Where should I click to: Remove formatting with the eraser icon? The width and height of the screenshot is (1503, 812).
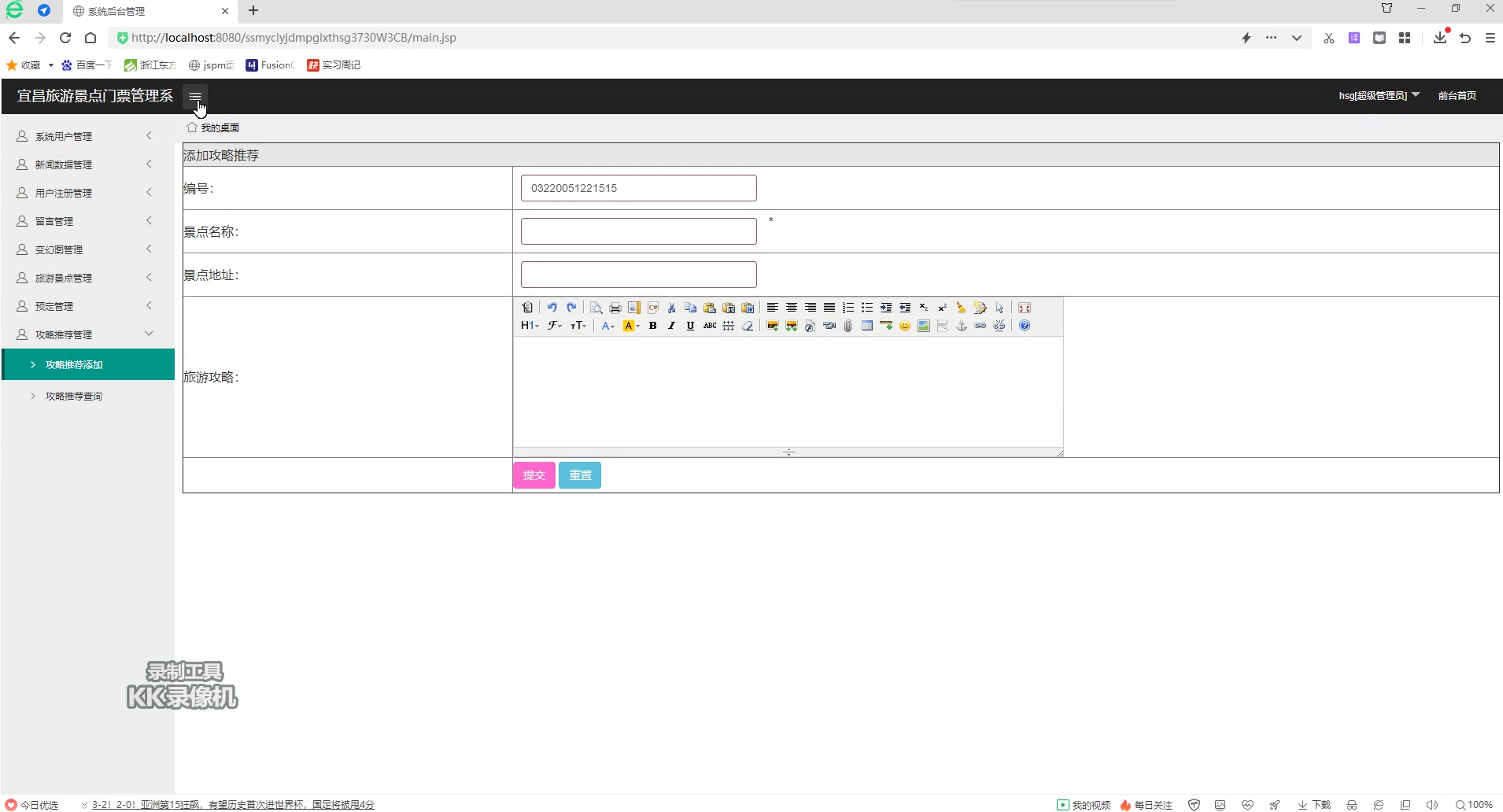[748, 326]
